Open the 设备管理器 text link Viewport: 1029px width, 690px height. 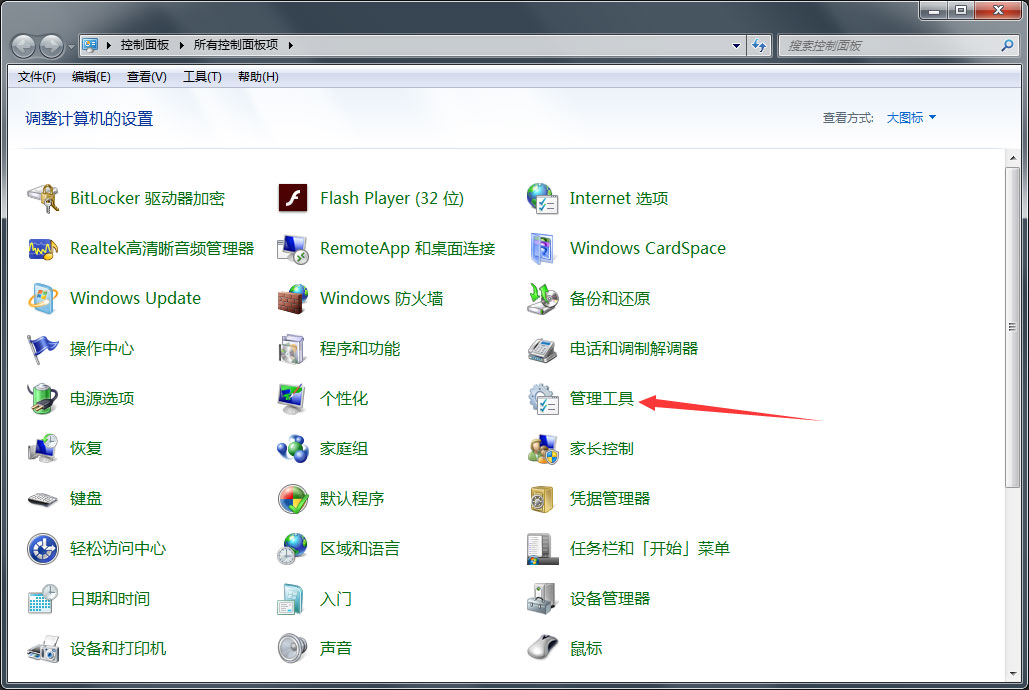[x=610, y=599]
